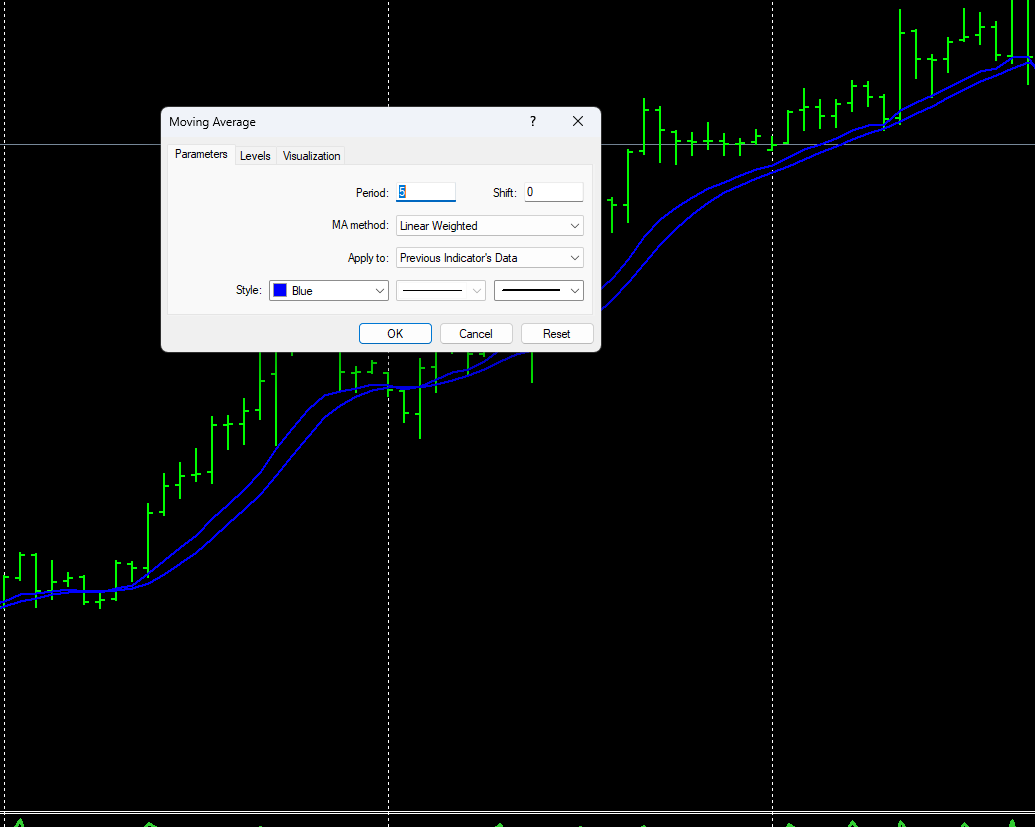Open the Levels tab
The height and width of the screenshot is (827, 1035).
tap(255, 156)
